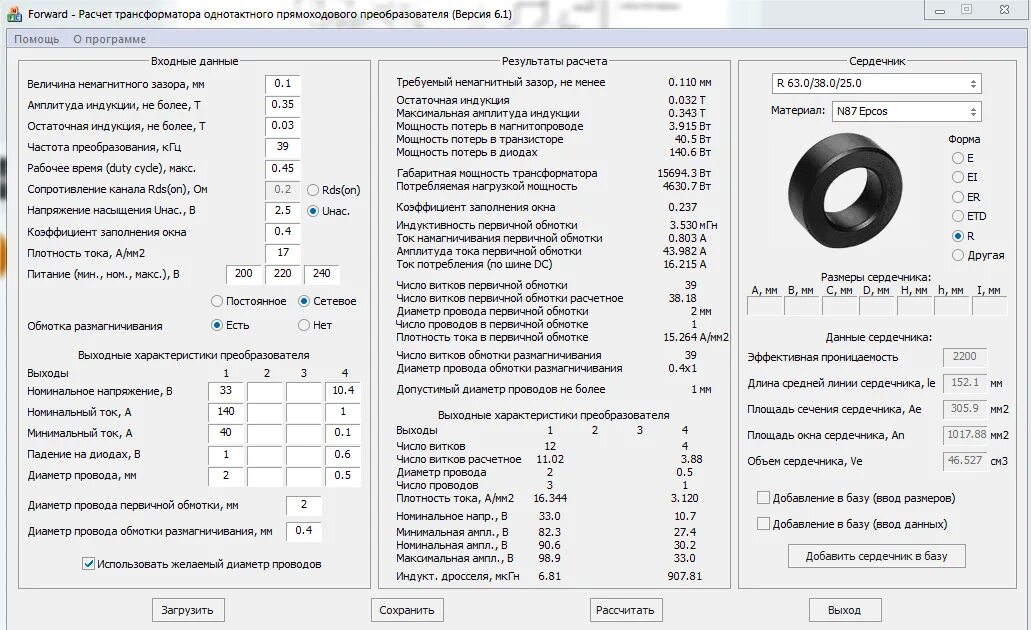Viewport: 1031px width, 630px height.
Task: Click core volume field 46.527
Action: (965, 461)
